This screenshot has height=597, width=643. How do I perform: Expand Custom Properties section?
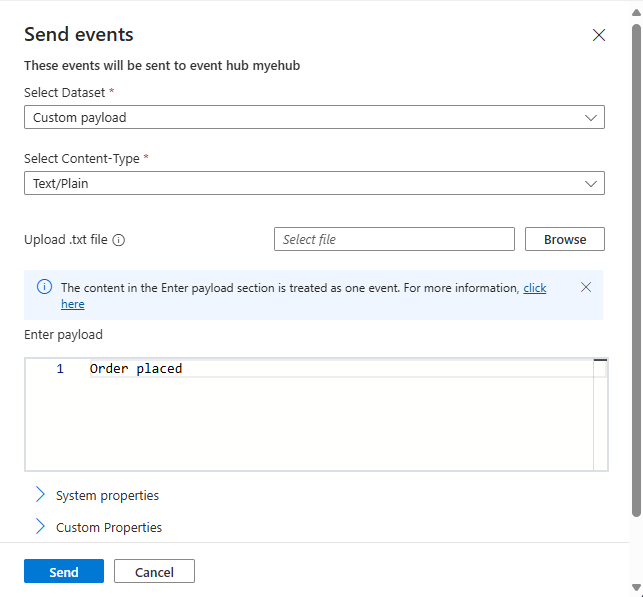tap(40, 526)
